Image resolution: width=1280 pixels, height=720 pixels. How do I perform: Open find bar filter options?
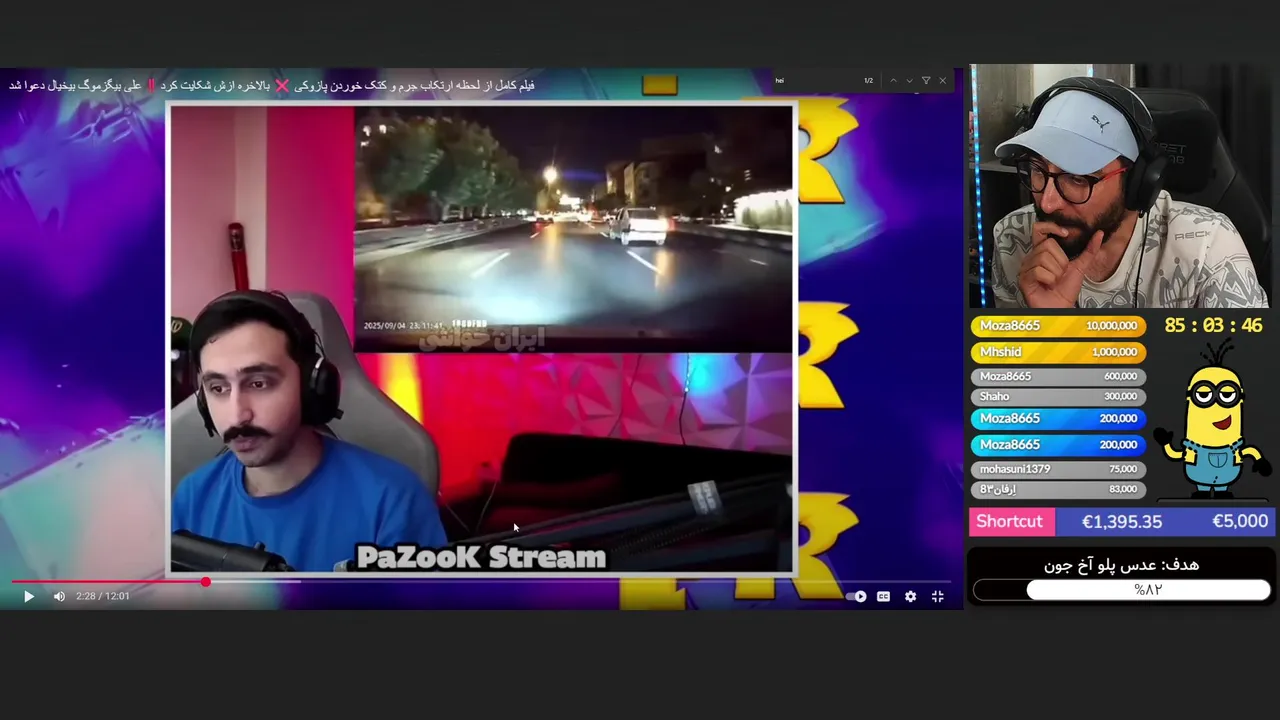pos(926,80)
